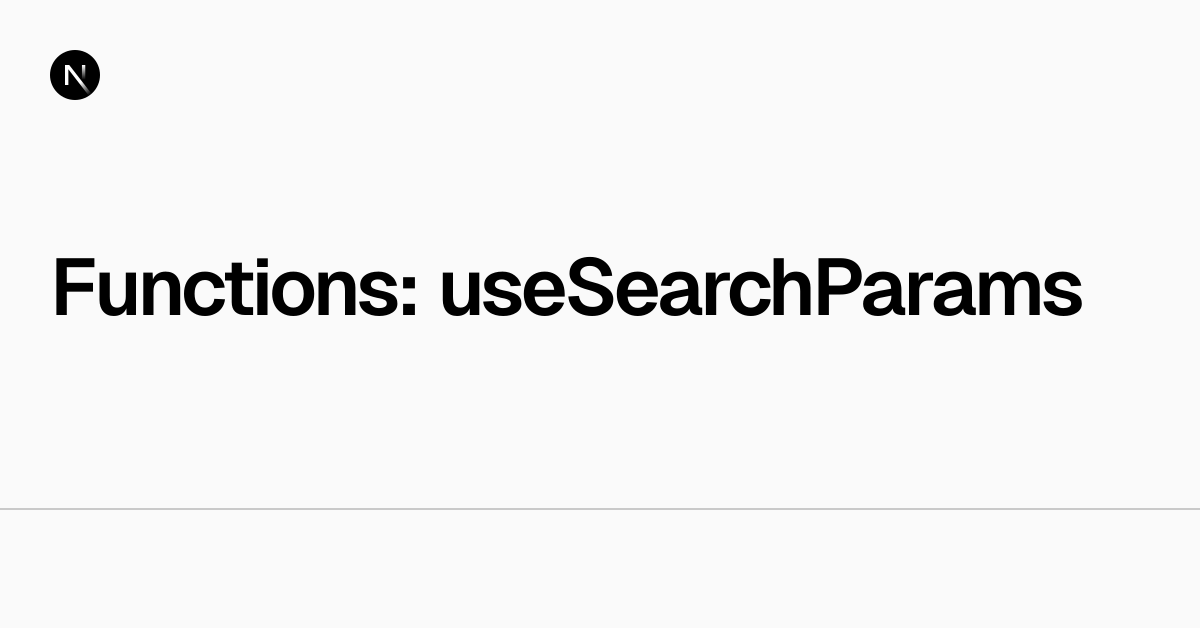This screenshot has height=628, width=1200.
Task: Click the Next.js logo icon
Action: [75, 75]
